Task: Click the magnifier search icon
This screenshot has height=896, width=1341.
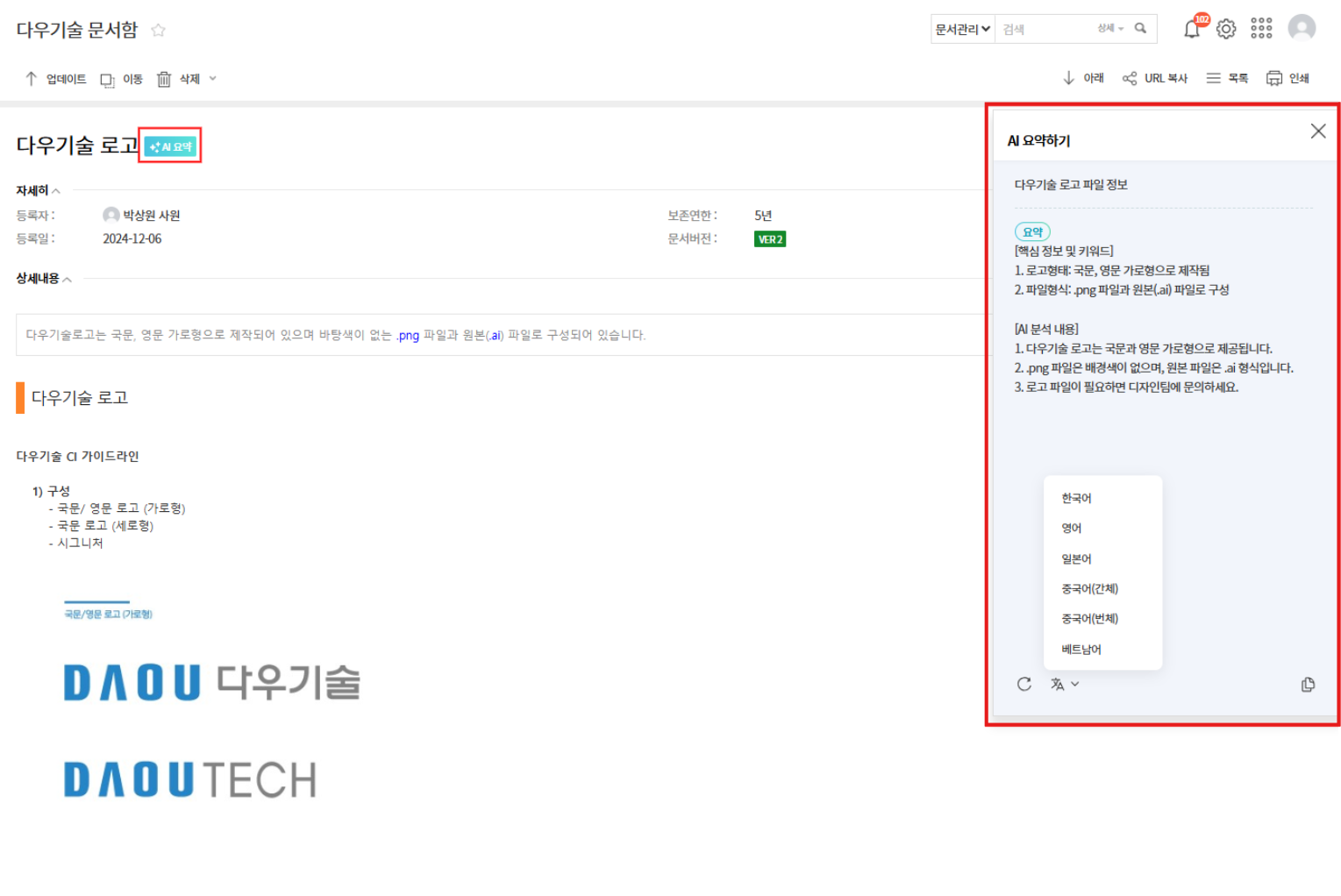Action: coord(1140,28)
